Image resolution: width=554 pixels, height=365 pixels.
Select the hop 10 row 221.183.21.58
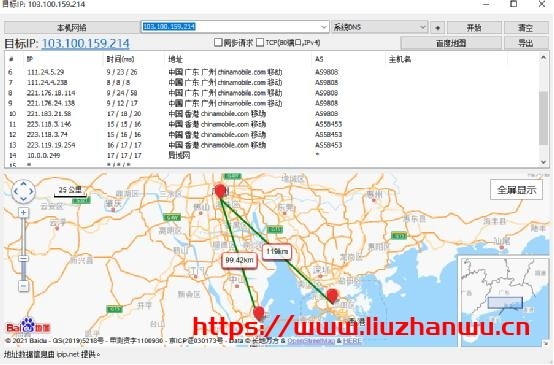(x=271, y=114)
